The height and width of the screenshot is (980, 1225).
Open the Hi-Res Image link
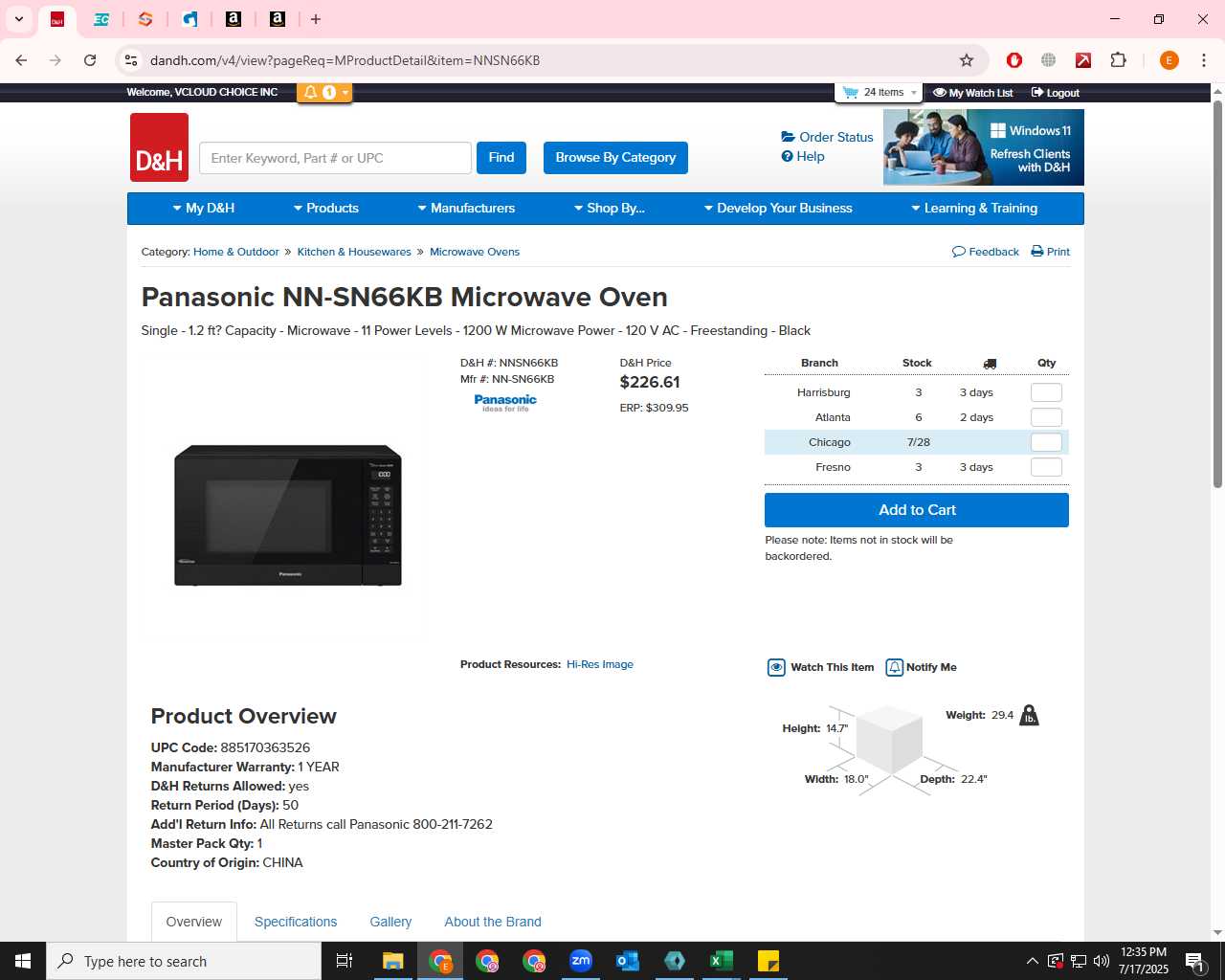[600, 664]
